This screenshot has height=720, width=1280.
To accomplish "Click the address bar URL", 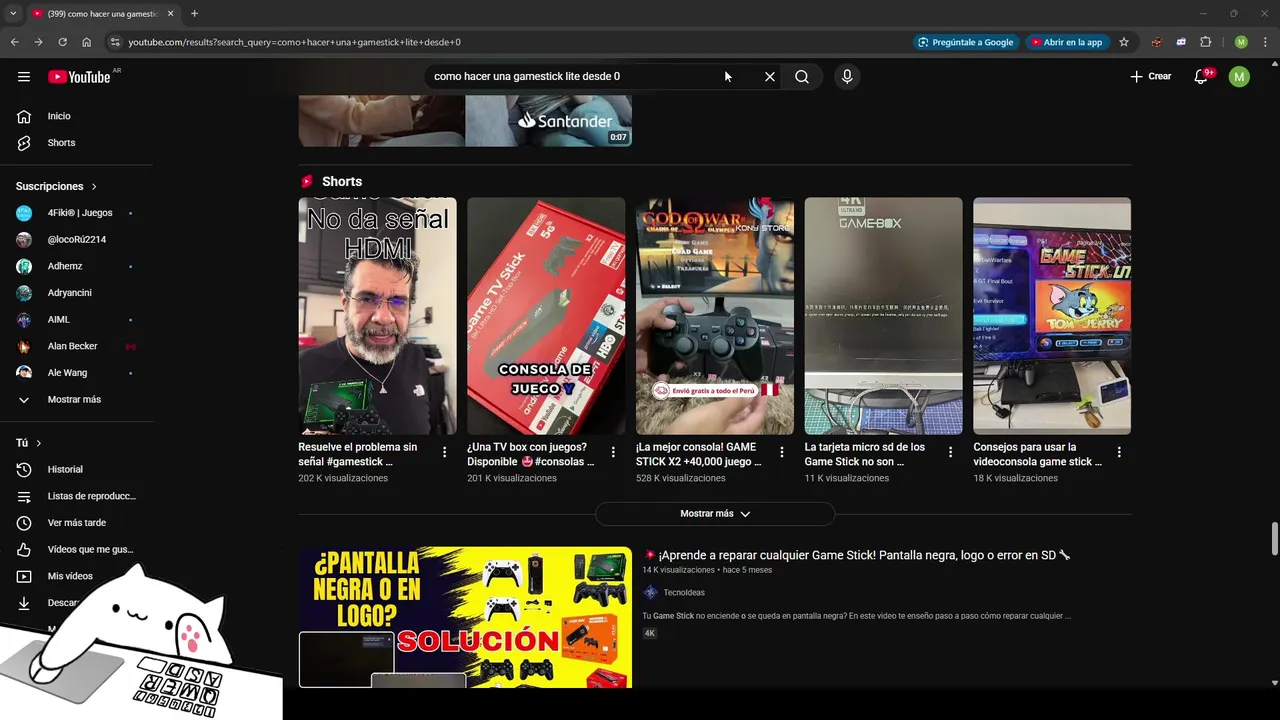I will [x=294, y=42].
